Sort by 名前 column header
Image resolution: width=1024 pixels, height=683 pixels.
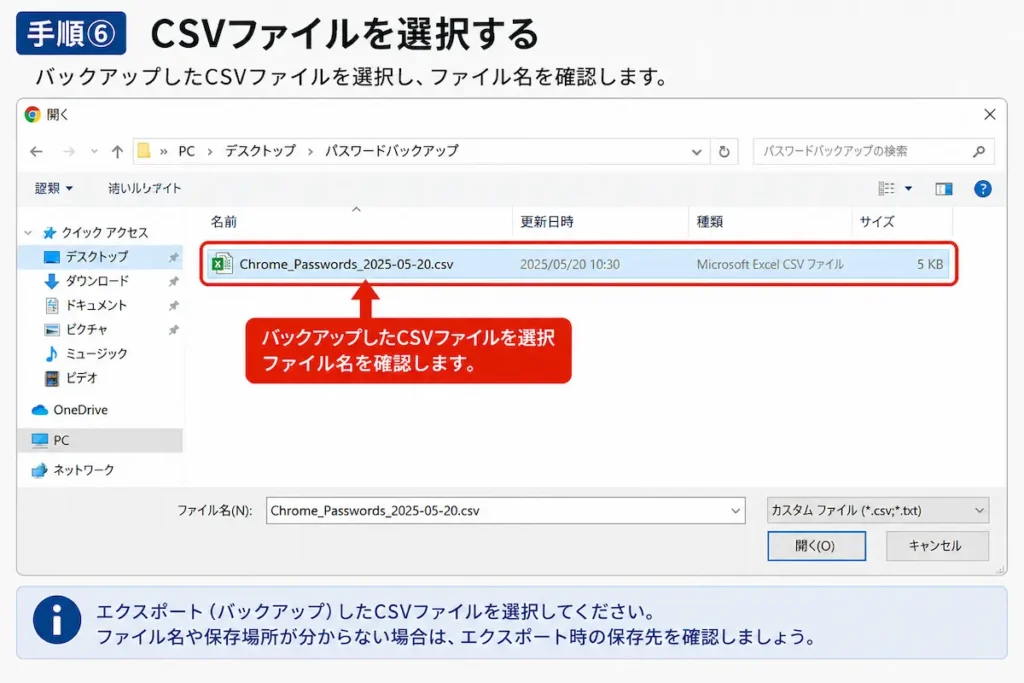pyautogui.click(x=224, y=222)
